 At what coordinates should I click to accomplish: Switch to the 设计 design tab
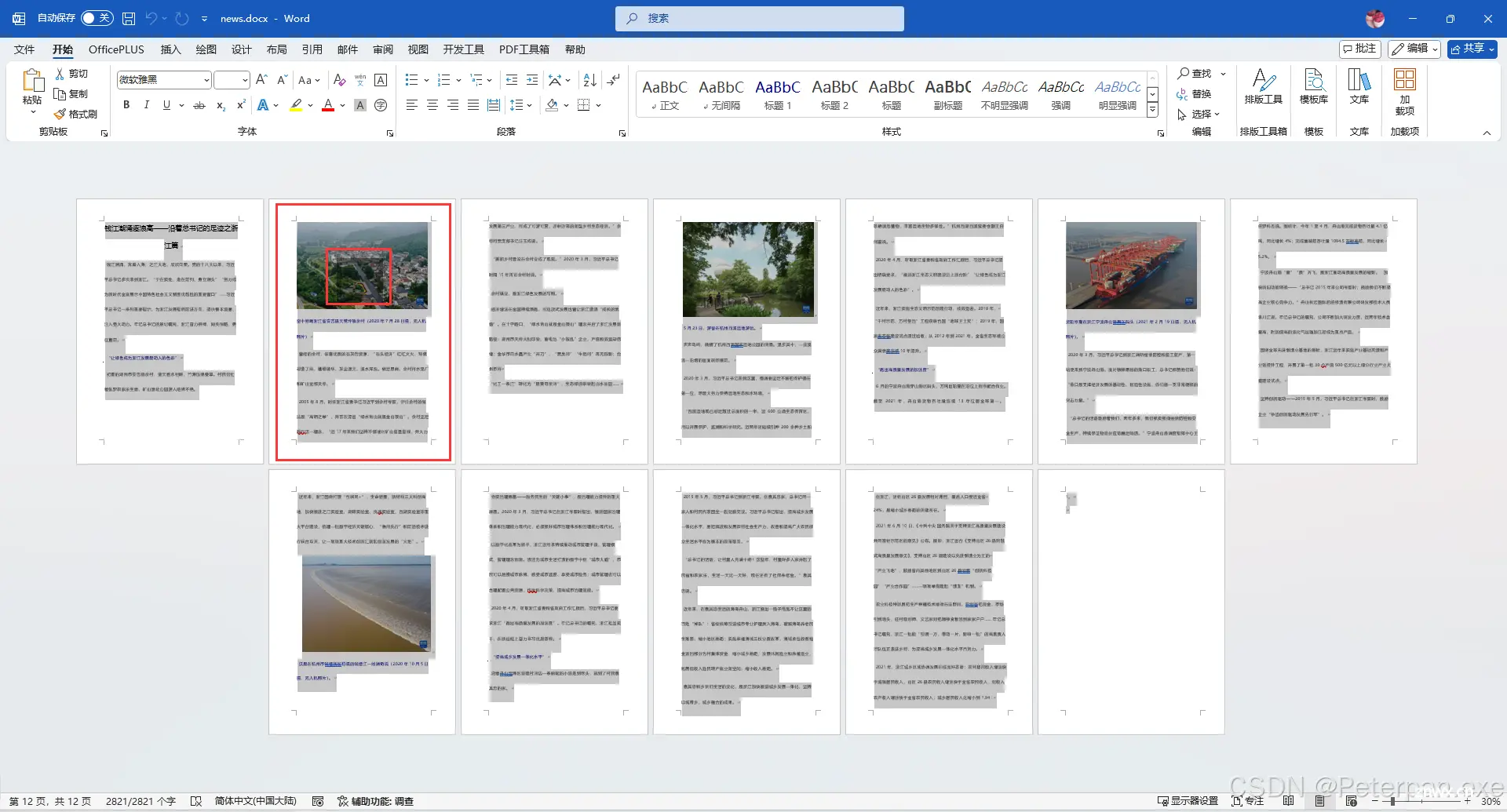point(241,49)
